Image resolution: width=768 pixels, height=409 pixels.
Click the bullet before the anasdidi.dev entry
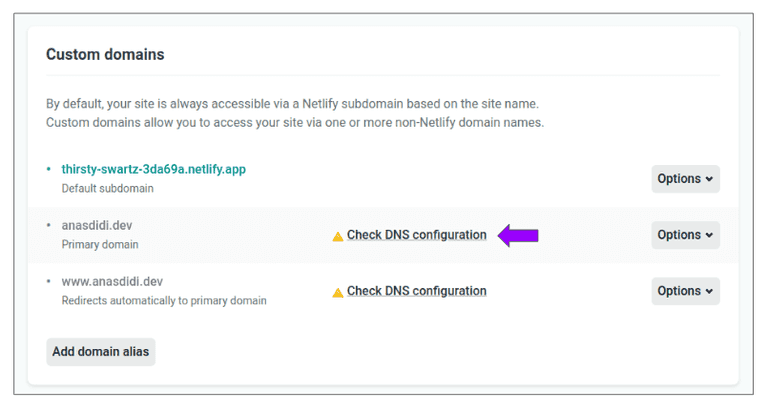click(x=48, y=226)
